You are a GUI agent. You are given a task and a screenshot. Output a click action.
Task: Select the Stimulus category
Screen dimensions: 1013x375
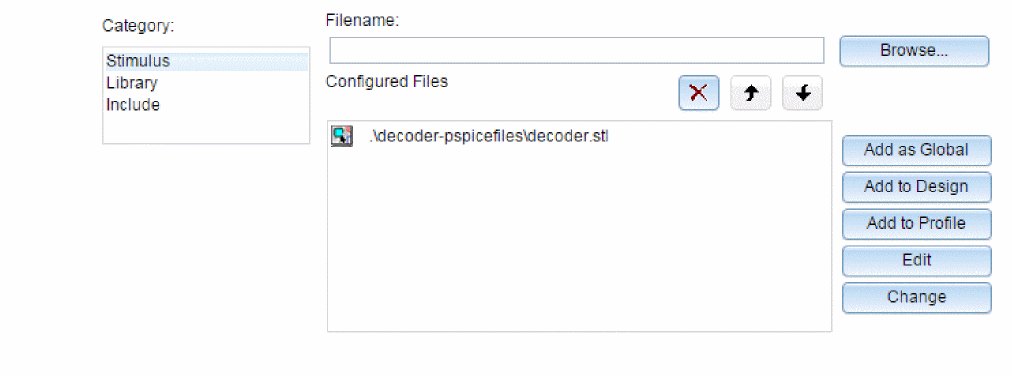tap(205, 61)
